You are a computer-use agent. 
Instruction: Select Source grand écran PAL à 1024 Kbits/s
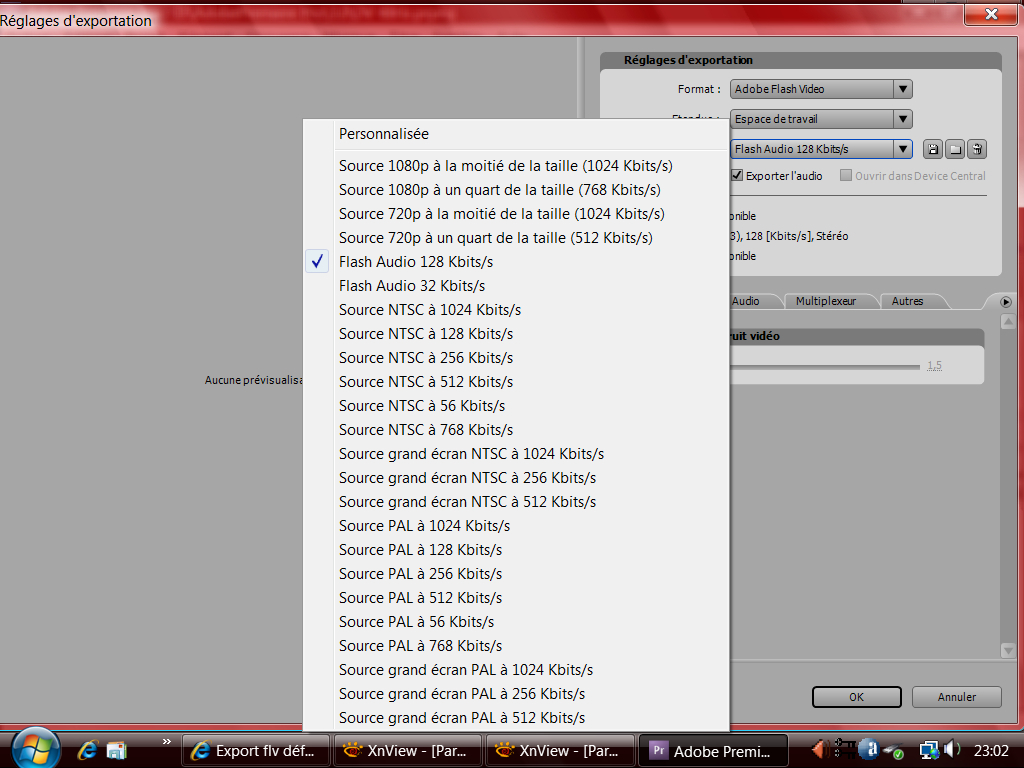point(516,670)
